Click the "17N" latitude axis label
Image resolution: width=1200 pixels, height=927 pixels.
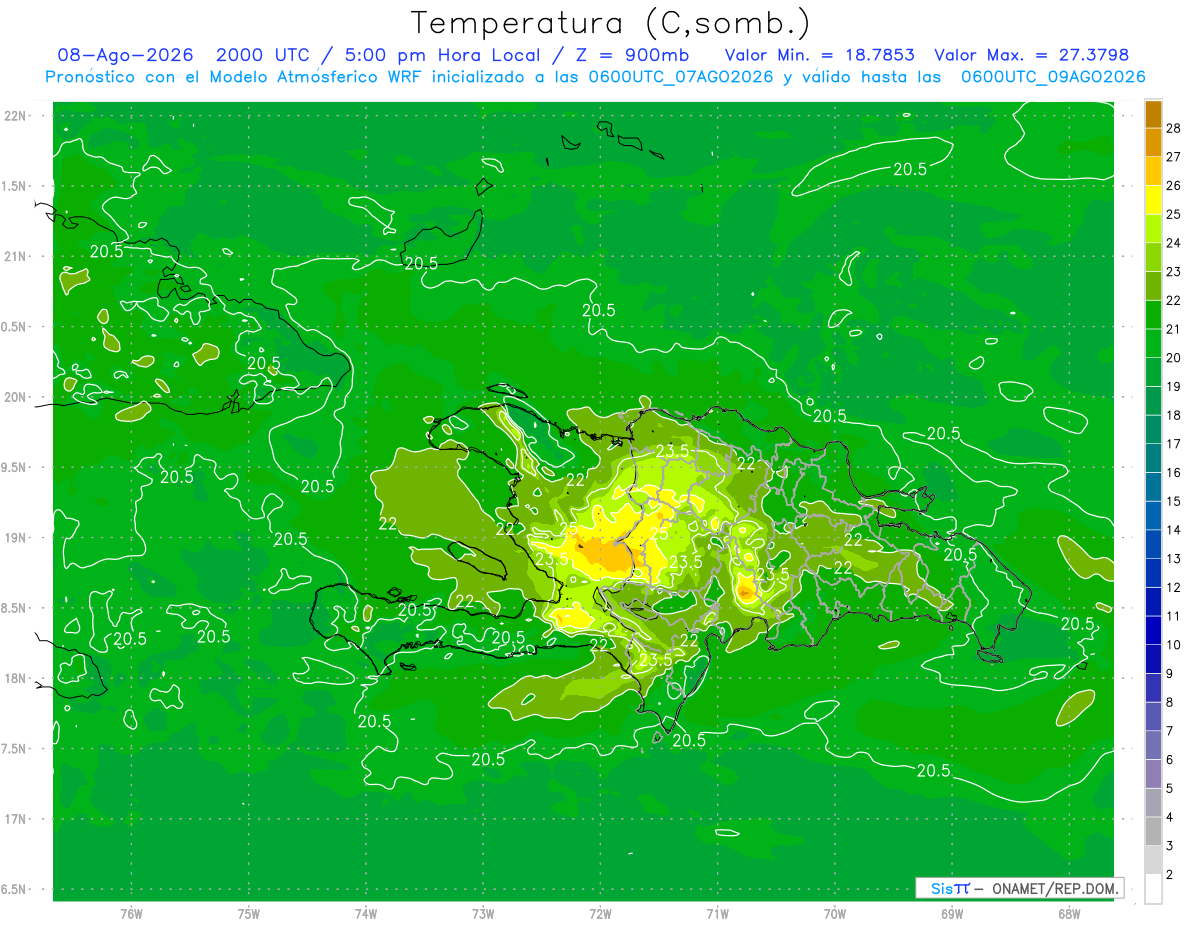[16, 819]
